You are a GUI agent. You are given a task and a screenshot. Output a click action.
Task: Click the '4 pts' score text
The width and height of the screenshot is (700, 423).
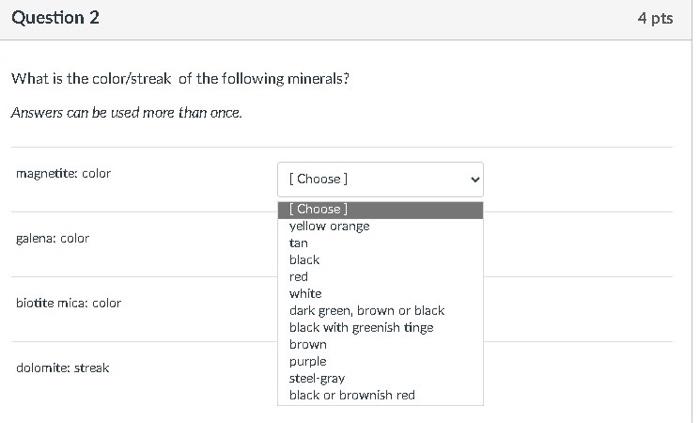click(655, 18)
